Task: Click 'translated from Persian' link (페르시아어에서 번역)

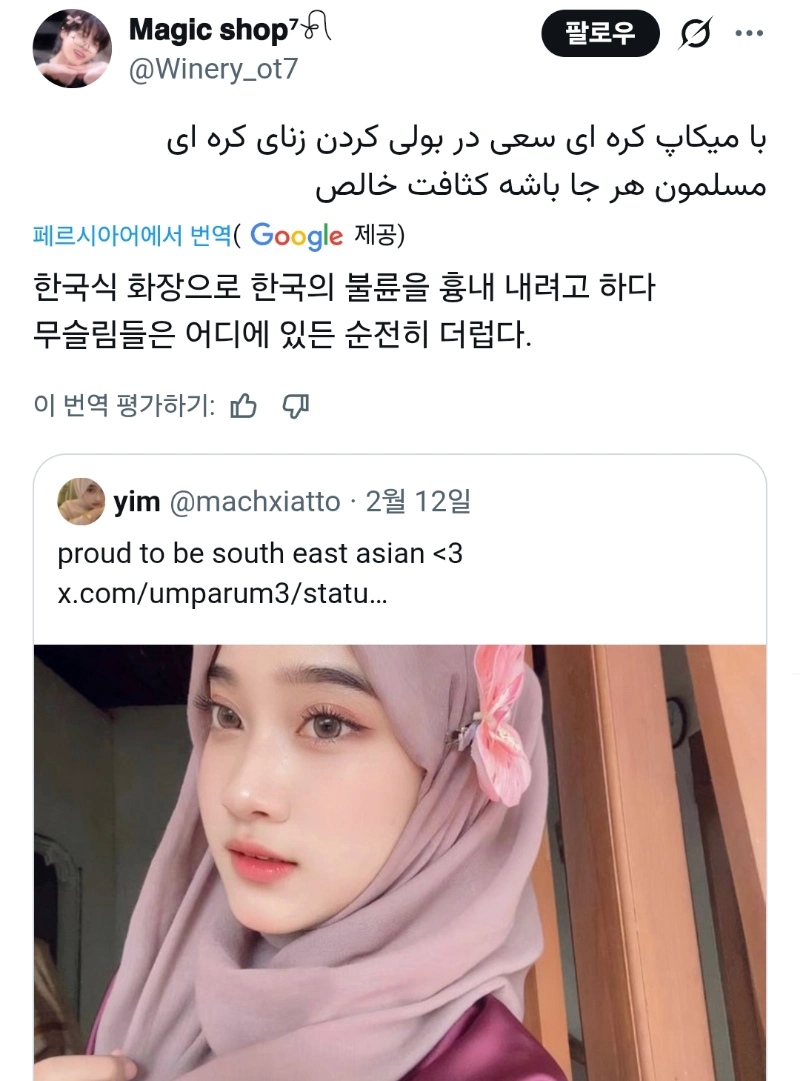Action: (x=132, y=236)
